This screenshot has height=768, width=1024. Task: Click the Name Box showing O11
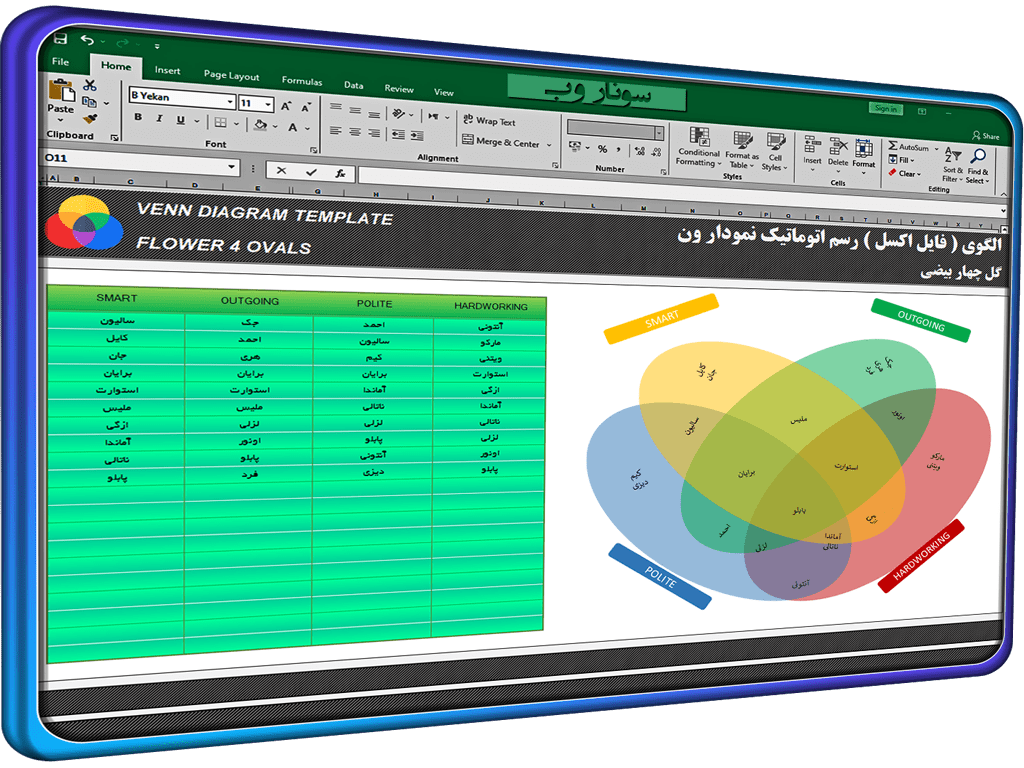[140, 161]
